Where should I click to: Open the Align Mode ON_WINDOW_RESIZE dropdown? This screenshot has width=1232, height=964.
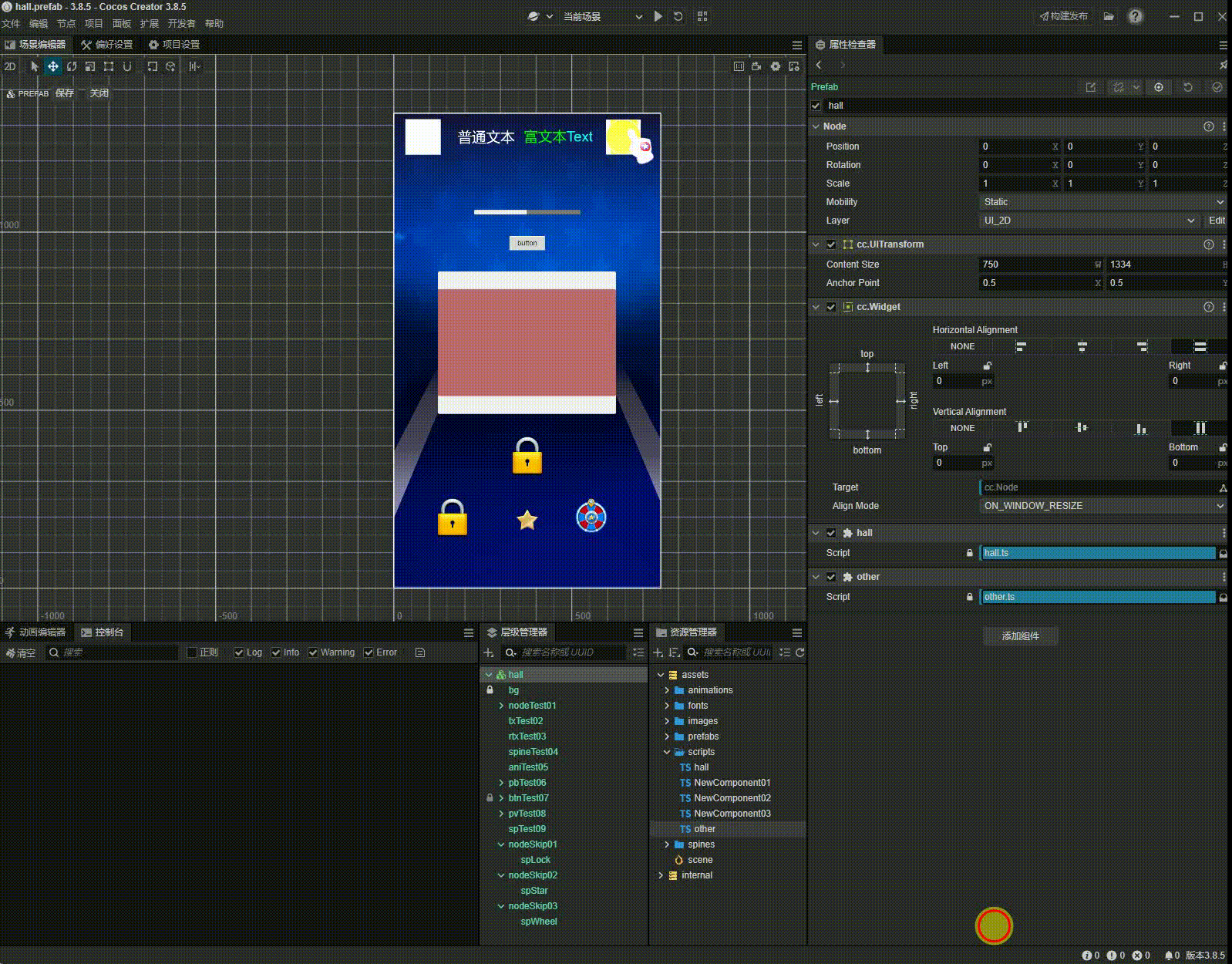tap(1102, 506)
